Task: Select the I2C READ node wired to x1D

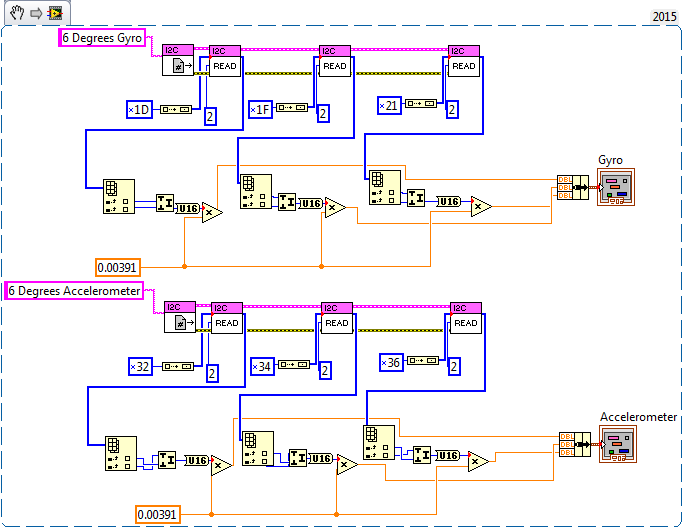Action: point(225,61)
